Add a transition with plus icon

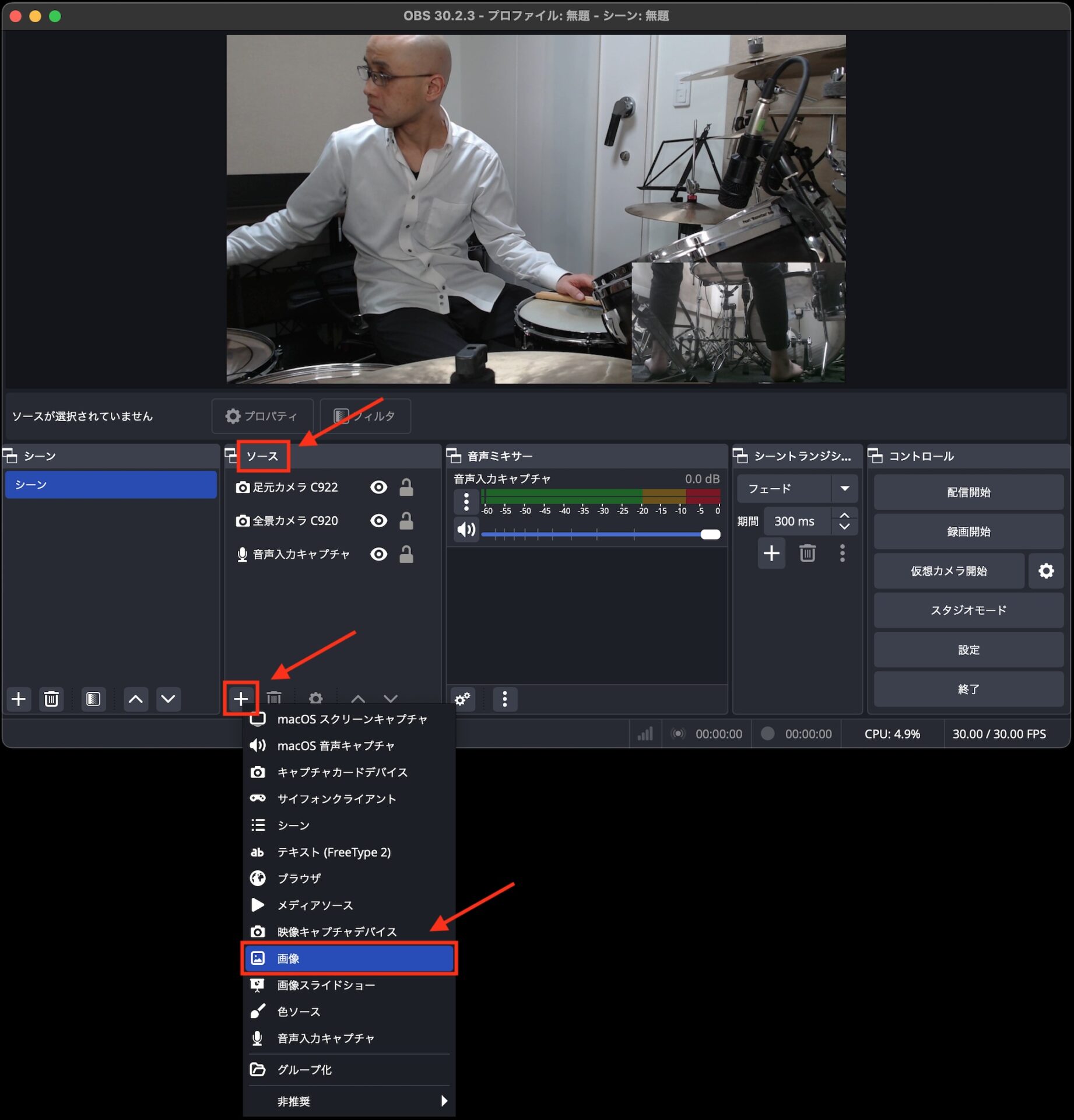point(771,553)
